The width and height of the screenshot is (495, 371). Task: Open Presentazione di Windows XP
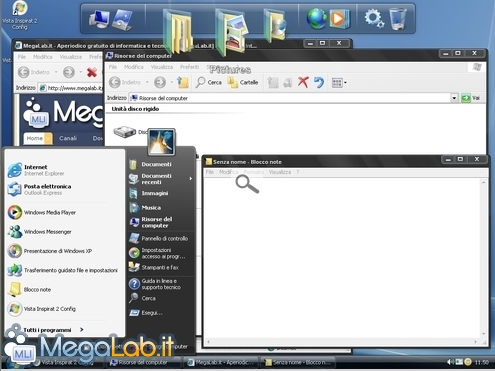tap(50, 251)
